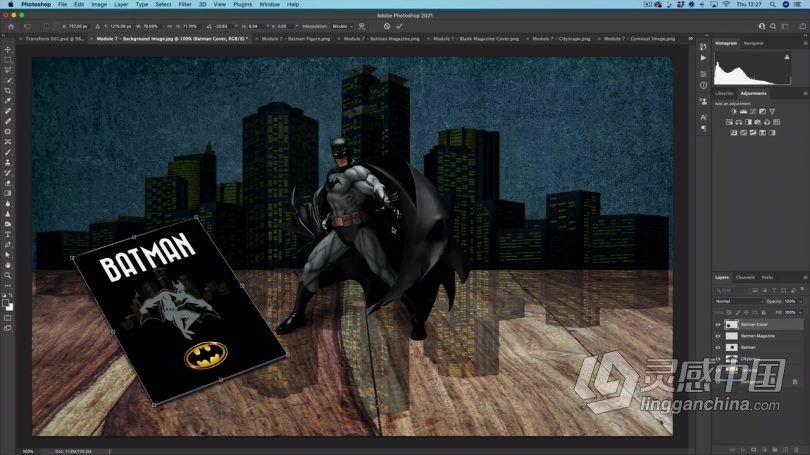Screen dimensions: 810x455
Task: Select the Move tool
Action: 8,50
